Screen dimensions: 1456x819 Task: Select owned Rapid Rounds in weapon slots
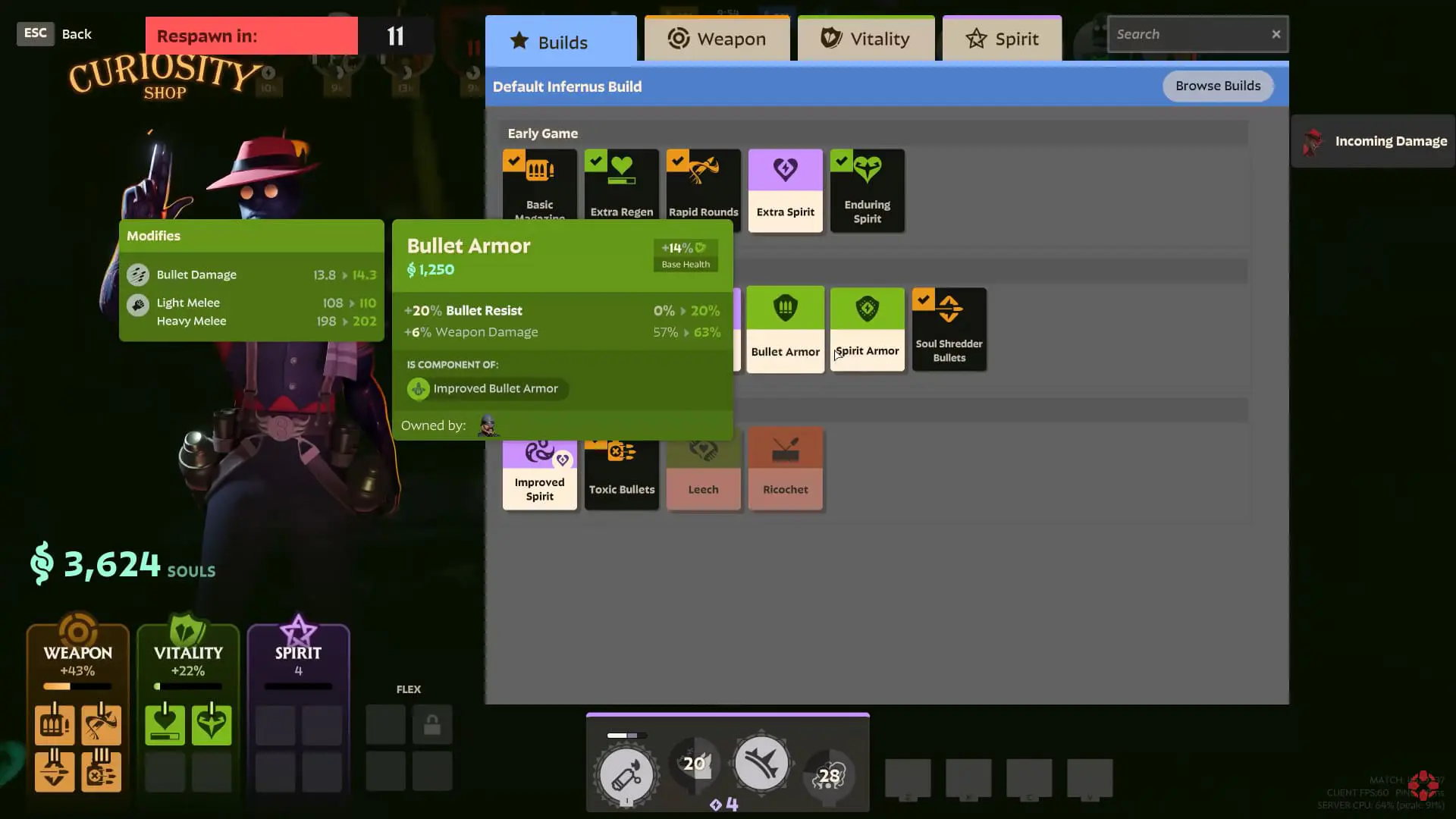pos(101,724)
